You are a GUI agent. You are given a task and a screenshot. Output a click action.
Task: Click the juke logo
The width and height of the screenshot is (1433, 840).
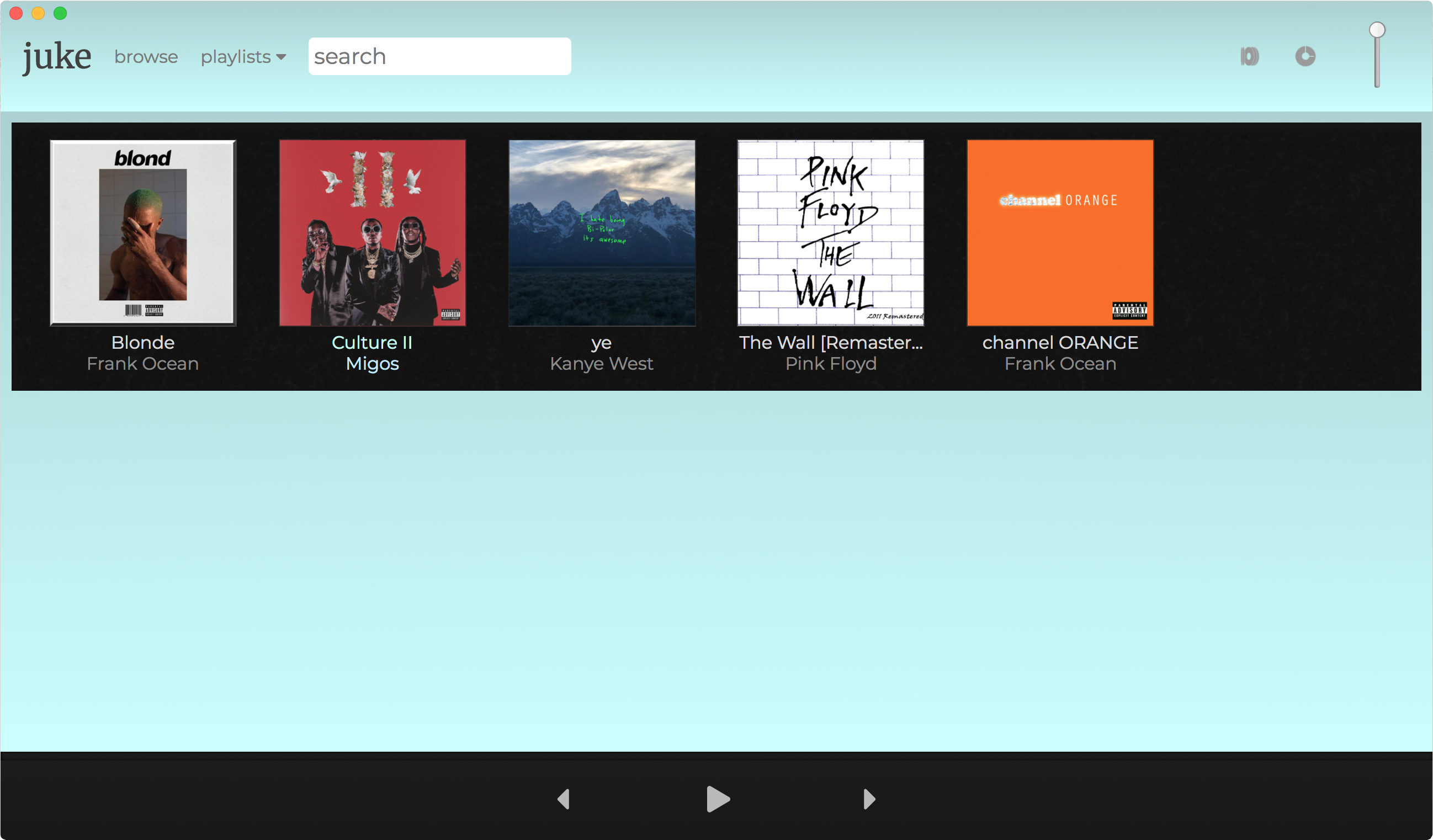(56, 56)
